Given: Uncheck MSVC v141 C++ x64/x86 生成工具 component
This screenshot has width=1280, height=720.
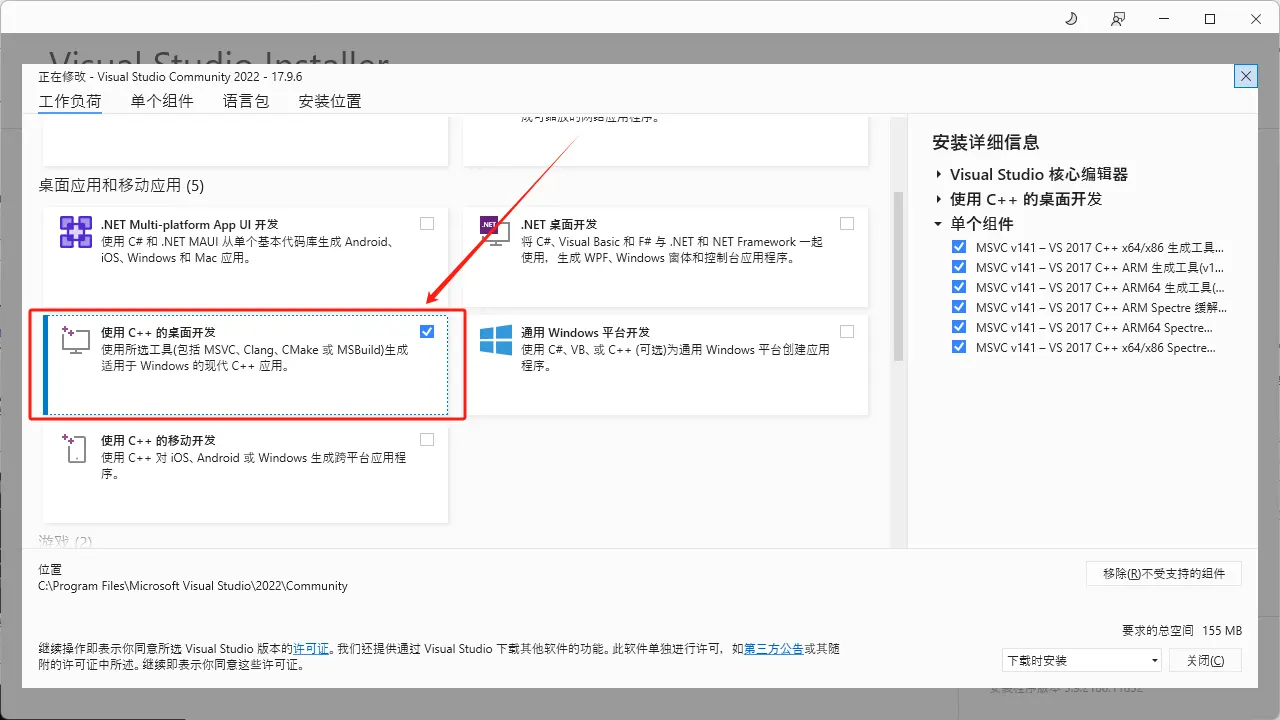Looking at the screenshot, I should click(x=959, y=247).
